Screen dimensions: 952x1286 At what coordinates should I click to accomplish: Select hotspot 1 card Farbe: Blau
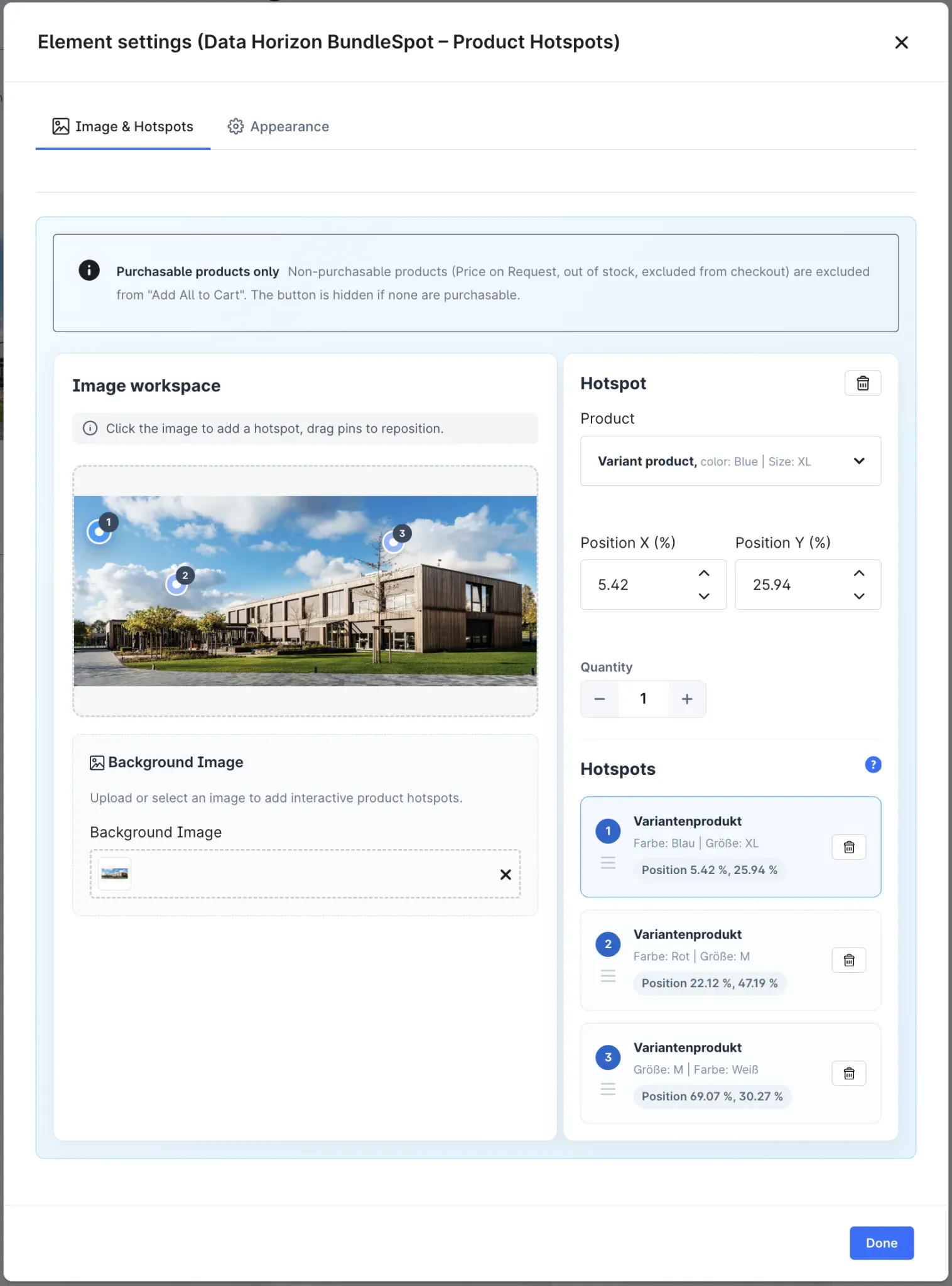pos(730,846)
